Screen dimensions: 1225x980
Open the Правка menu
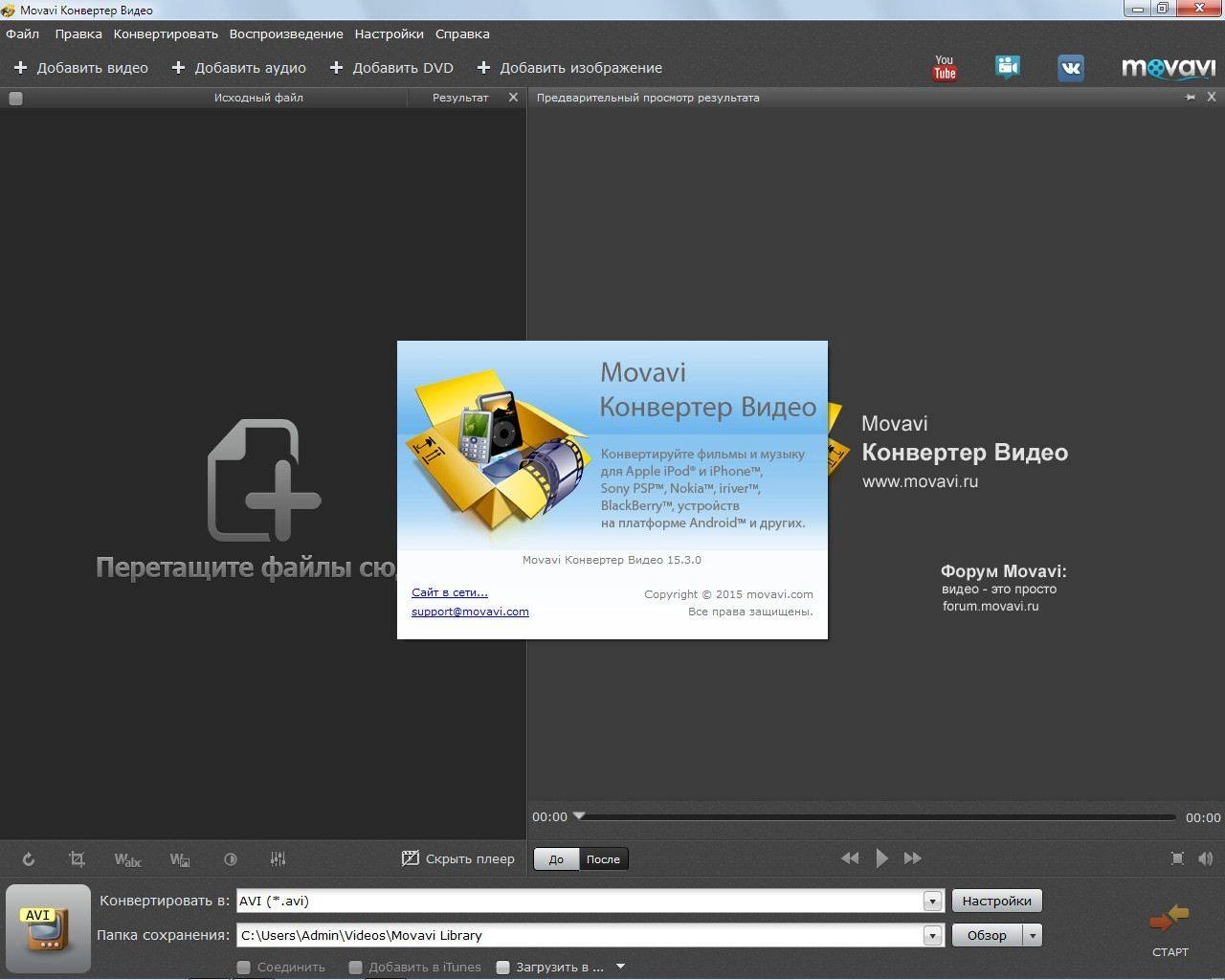pos(78,33)
